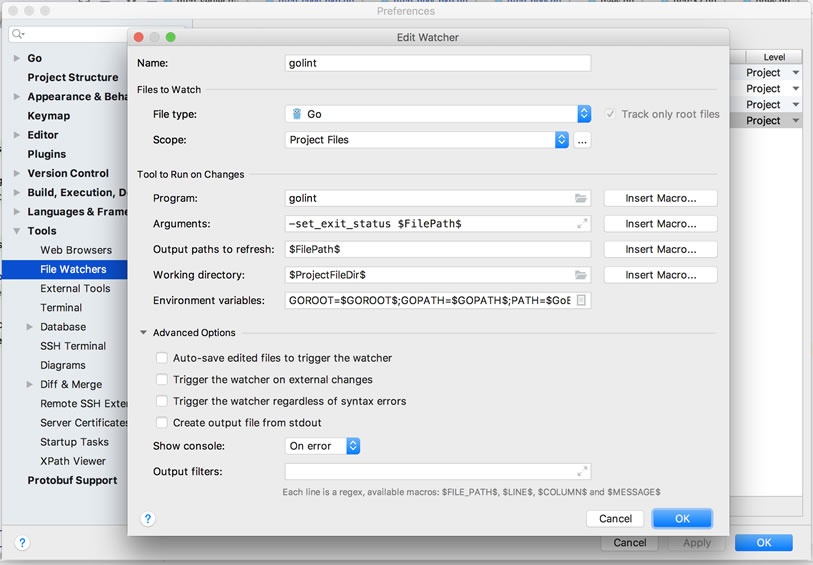Click the help question mark in Edit Watcher dialog

click(148, 519)
